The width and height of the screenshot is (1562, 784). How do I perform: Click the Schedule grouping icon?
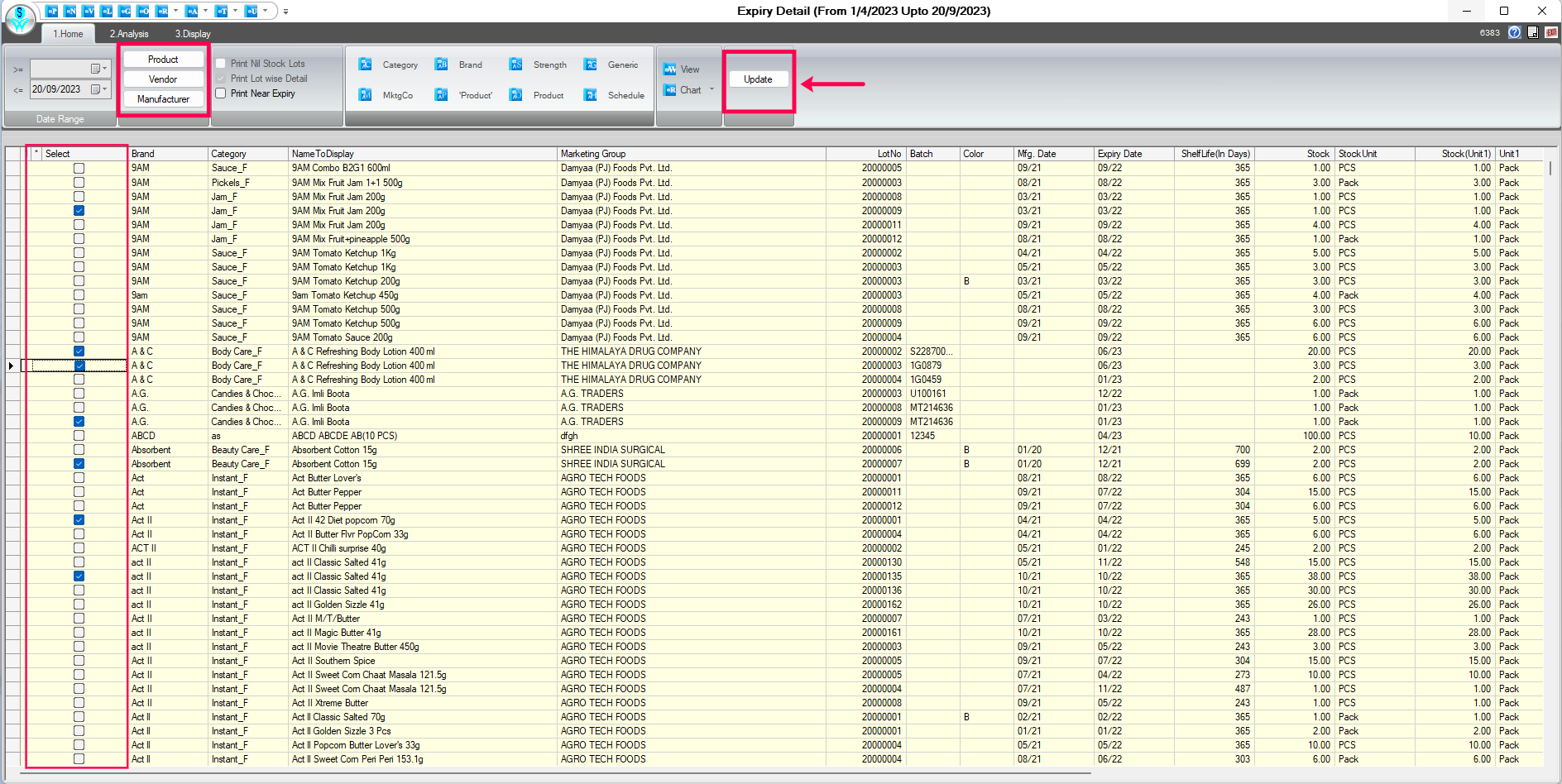tap(590, 95)
